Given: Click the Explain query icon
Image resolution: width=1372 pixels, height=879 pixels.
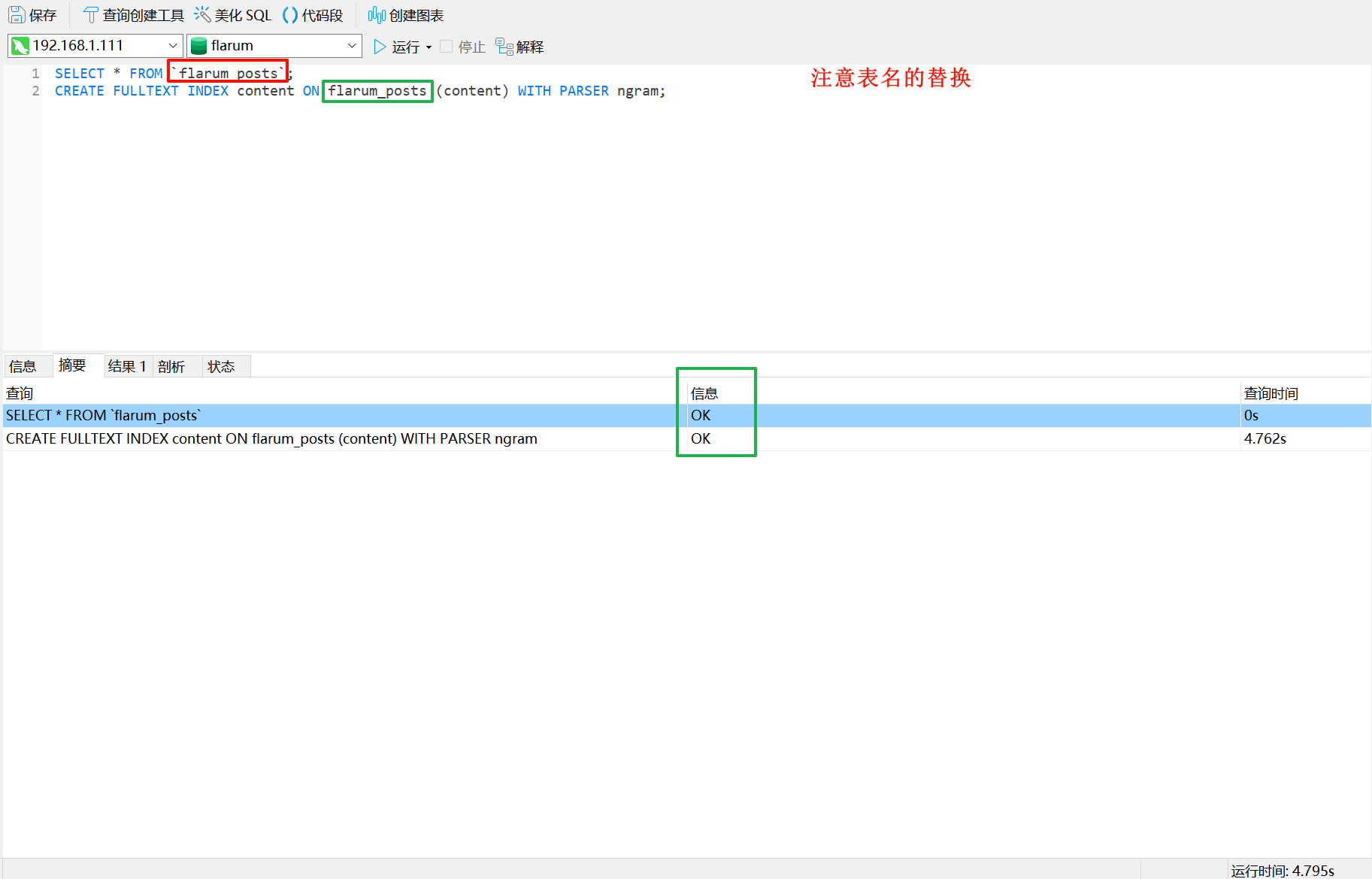Looking at the screenshot, I should pyautogui.click(x=504, y=47).
